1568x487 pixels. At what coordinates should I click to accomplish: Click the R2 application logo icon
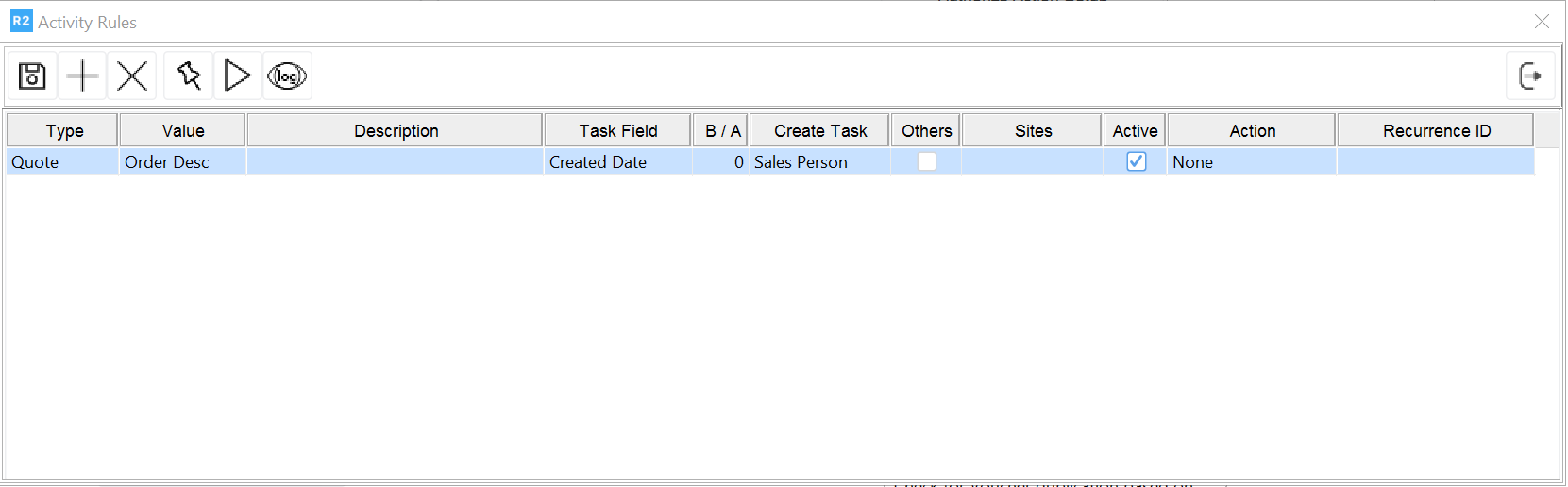click(x=21, y=21)
